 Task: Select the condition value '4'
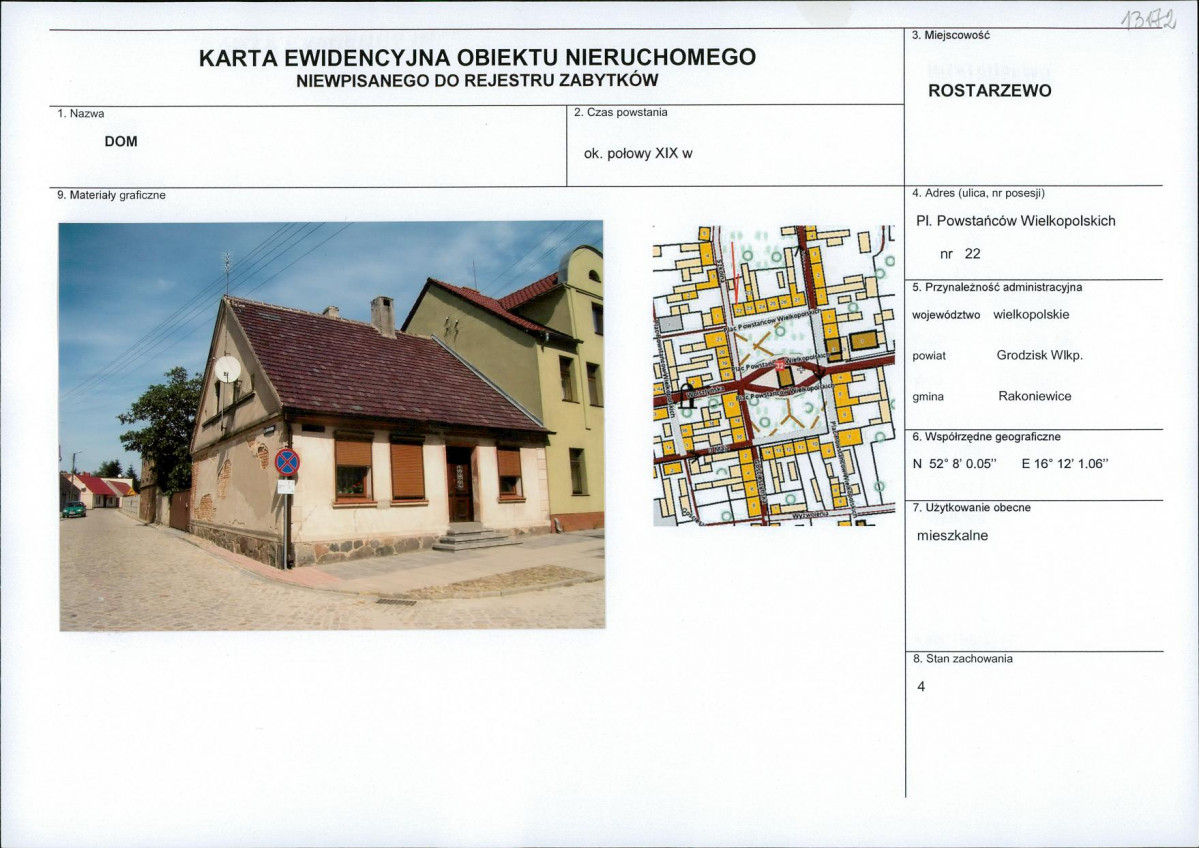[x=921, y=687]
